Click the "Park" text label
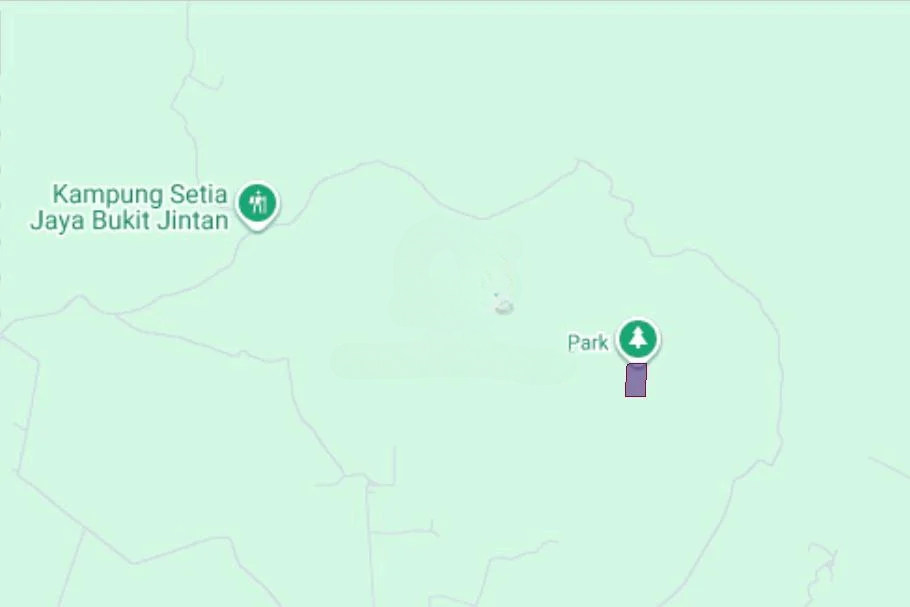The height and width of the screenshot is (607, 910). [588, 343]
